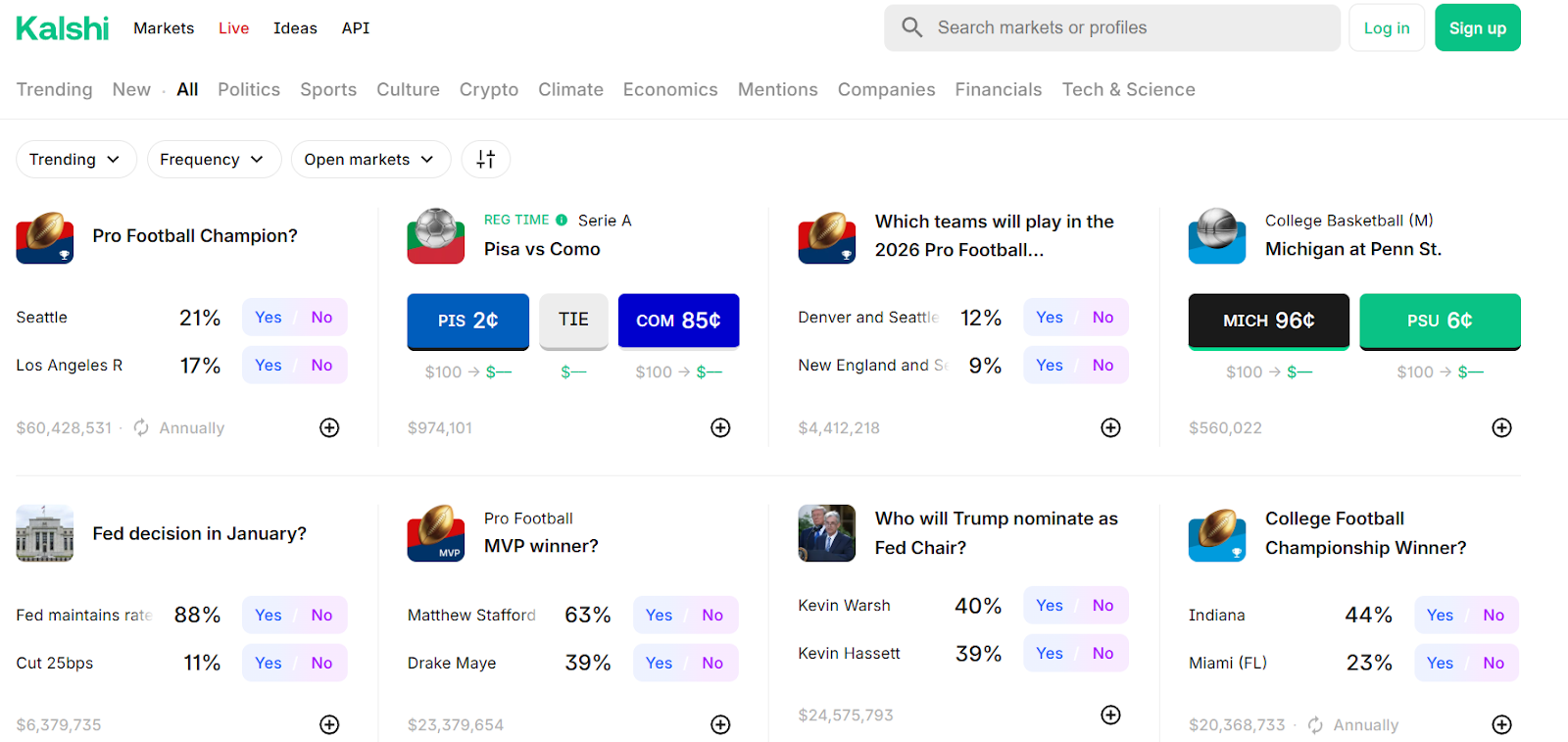
Task: Expand the Trending sort dropdown
Action: [x=75, y=159]
